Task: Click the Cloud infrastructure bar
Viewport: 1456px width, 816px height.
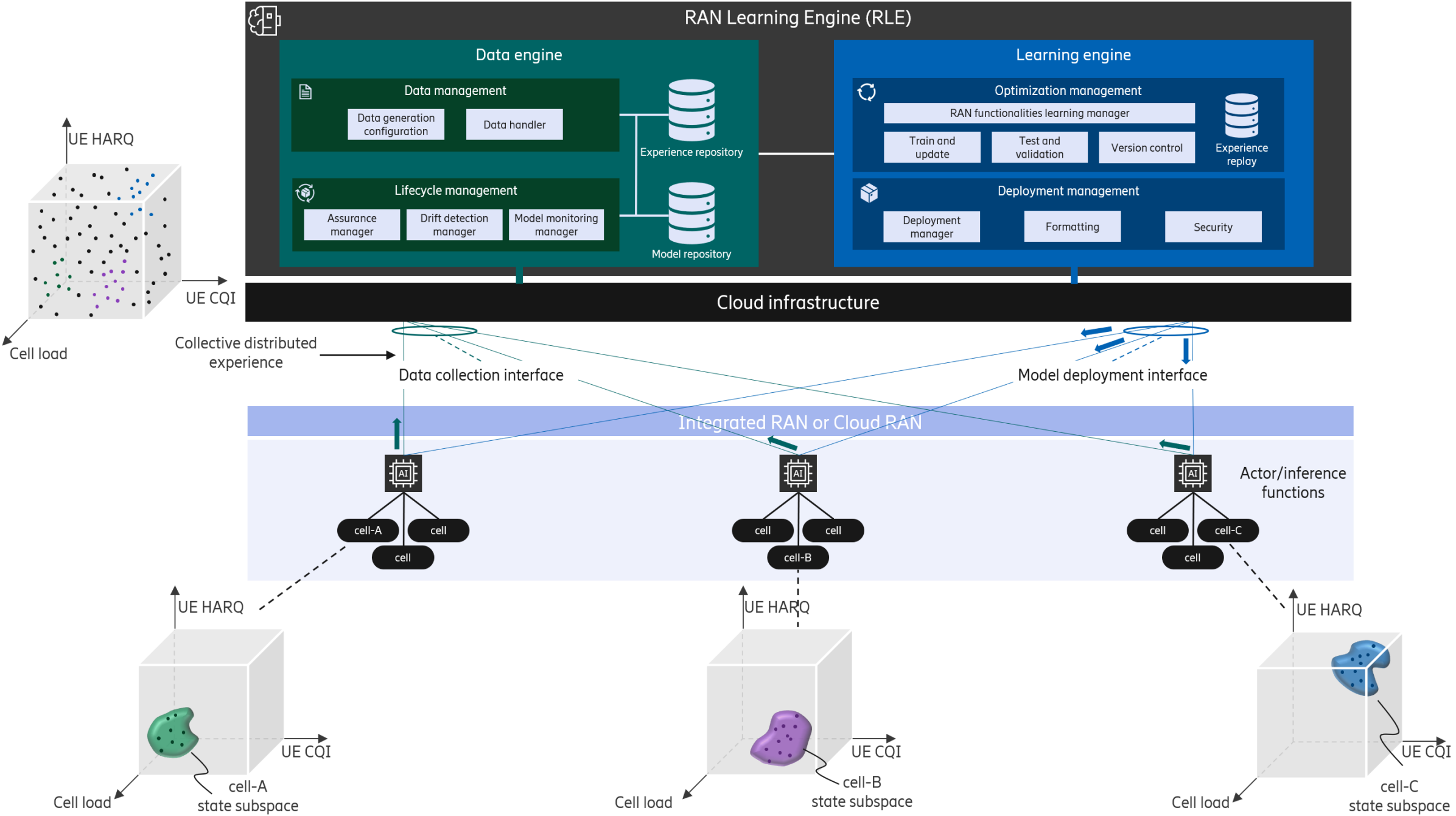Action: pyautogui.click(x=797, y=303)
